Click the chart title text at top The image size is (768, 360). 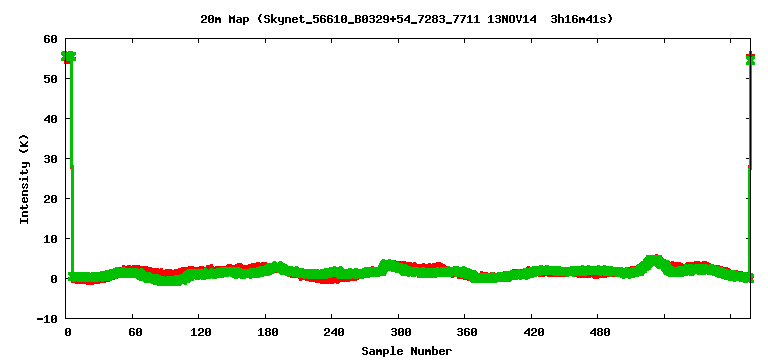tap(407, 19)
